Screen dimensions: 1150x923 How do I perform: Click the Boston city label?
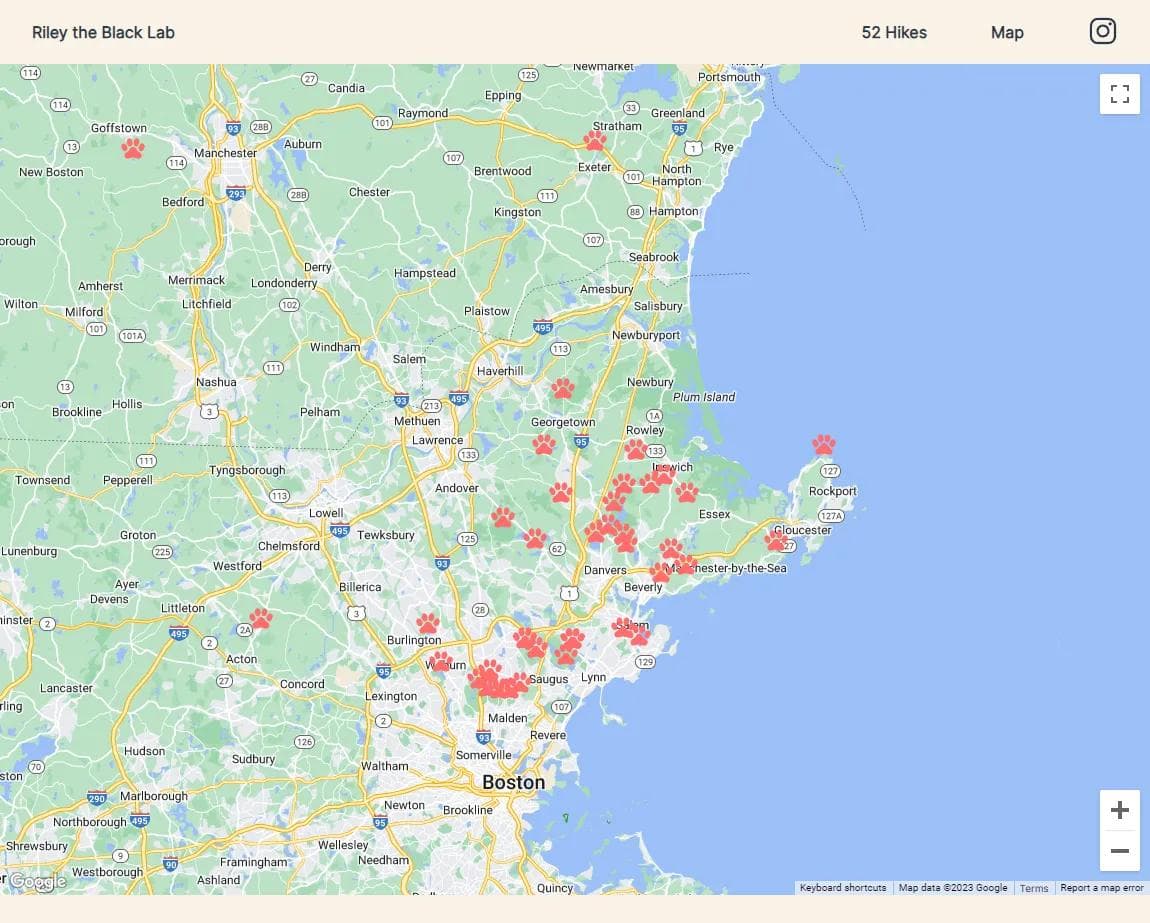[x=513, y=782]
